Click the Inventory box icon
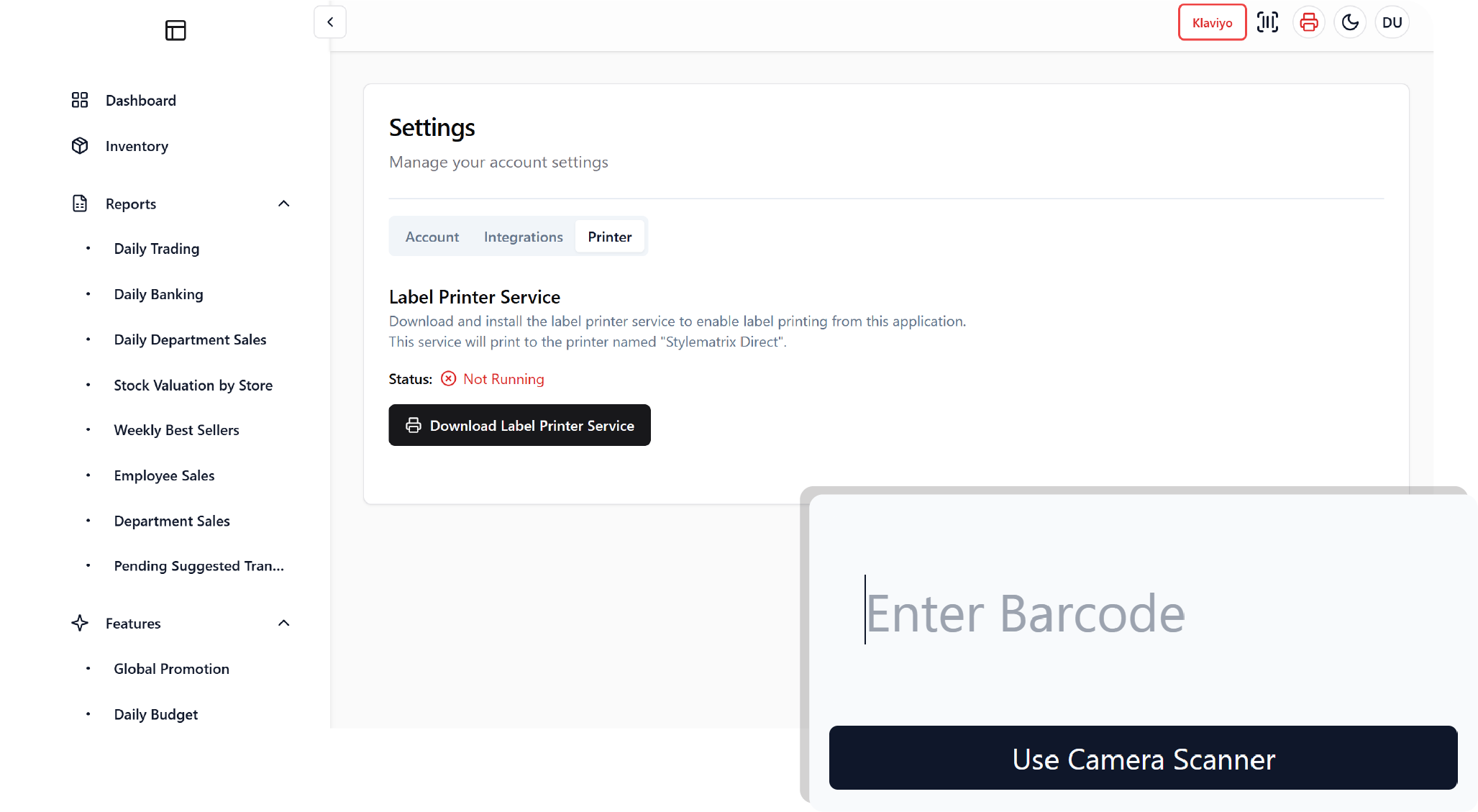The image size is (1478, 812). (80, 146)
